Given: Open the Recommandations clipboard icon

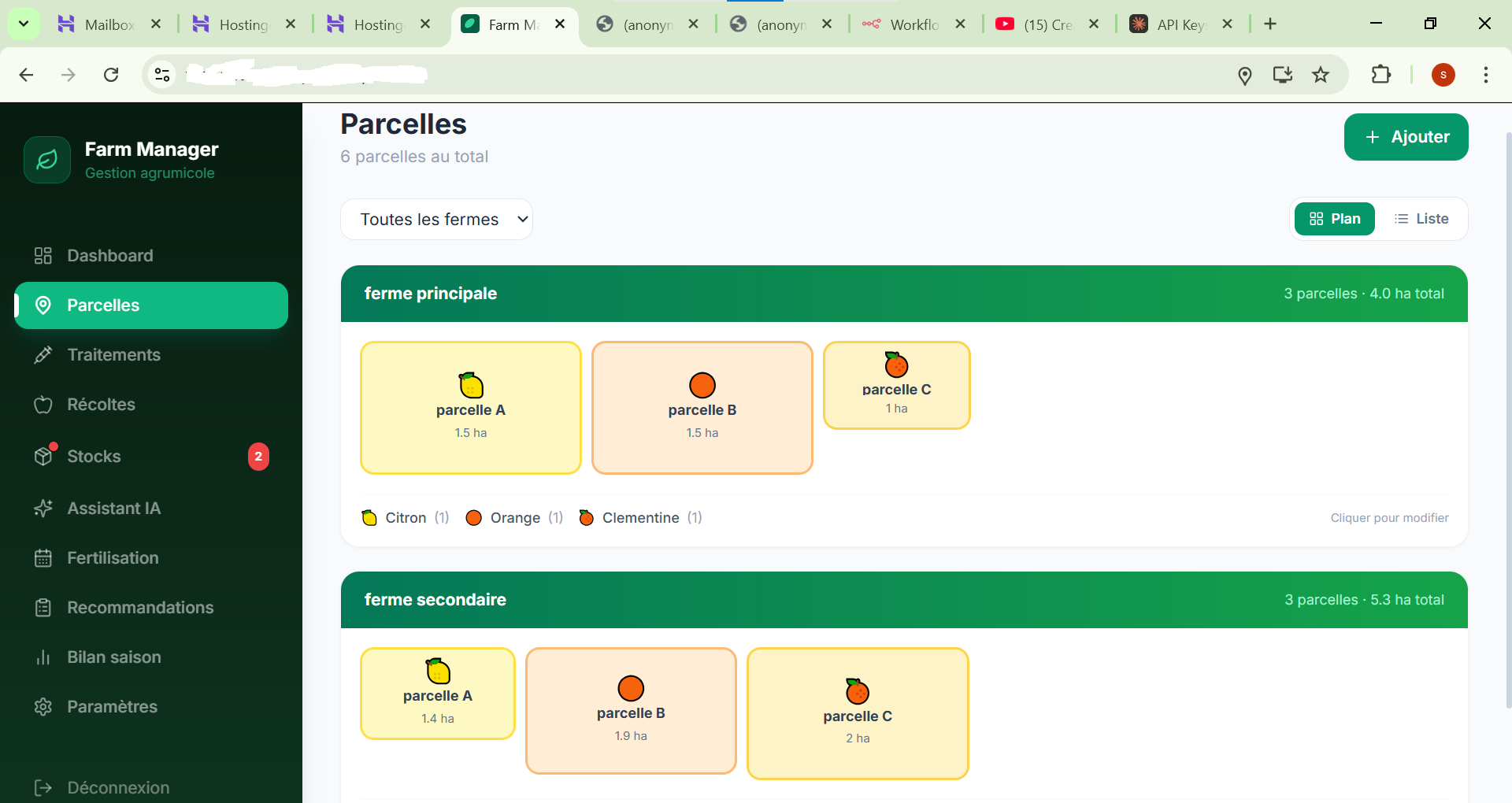Looking at the screenshot, I should [x=44, y=607].
